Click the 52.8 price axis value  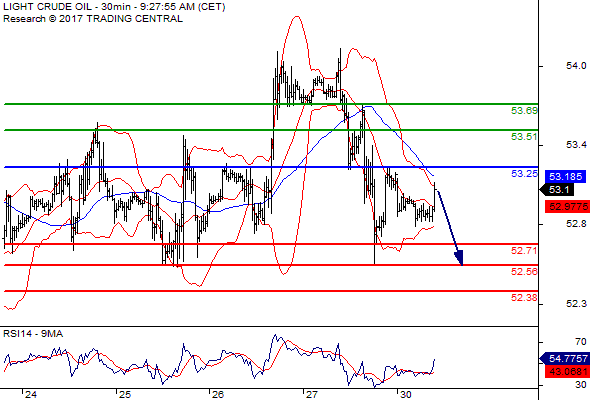[x=576, y=224]
